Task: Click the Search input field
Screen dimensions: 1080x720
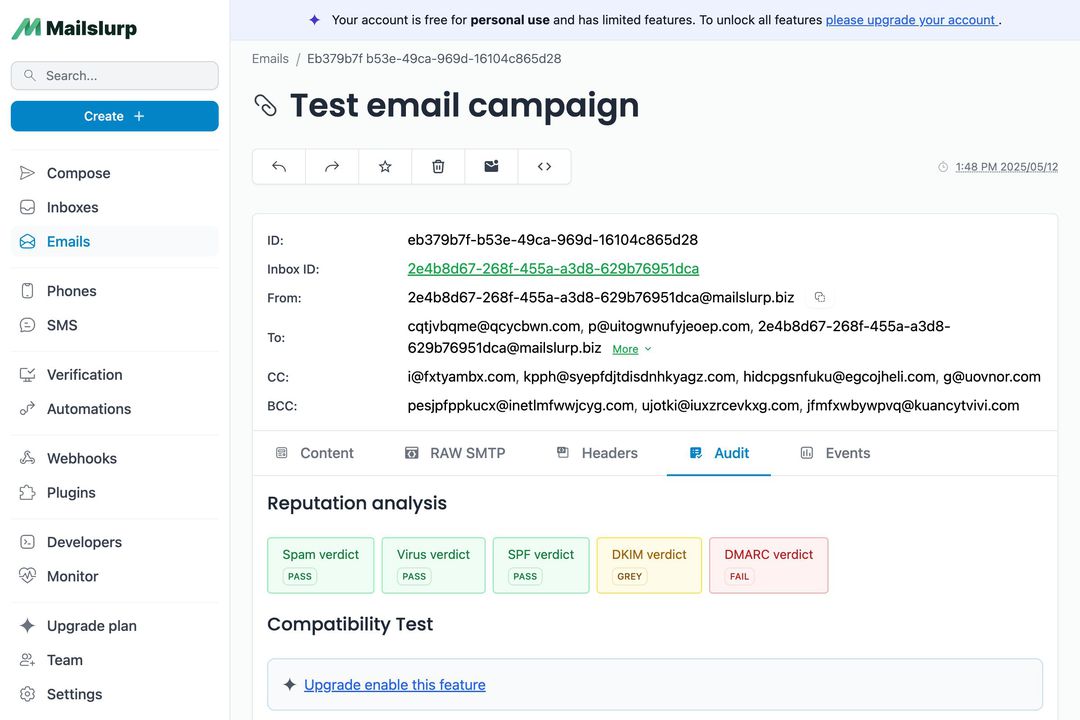Action: (x=114, y=75)
